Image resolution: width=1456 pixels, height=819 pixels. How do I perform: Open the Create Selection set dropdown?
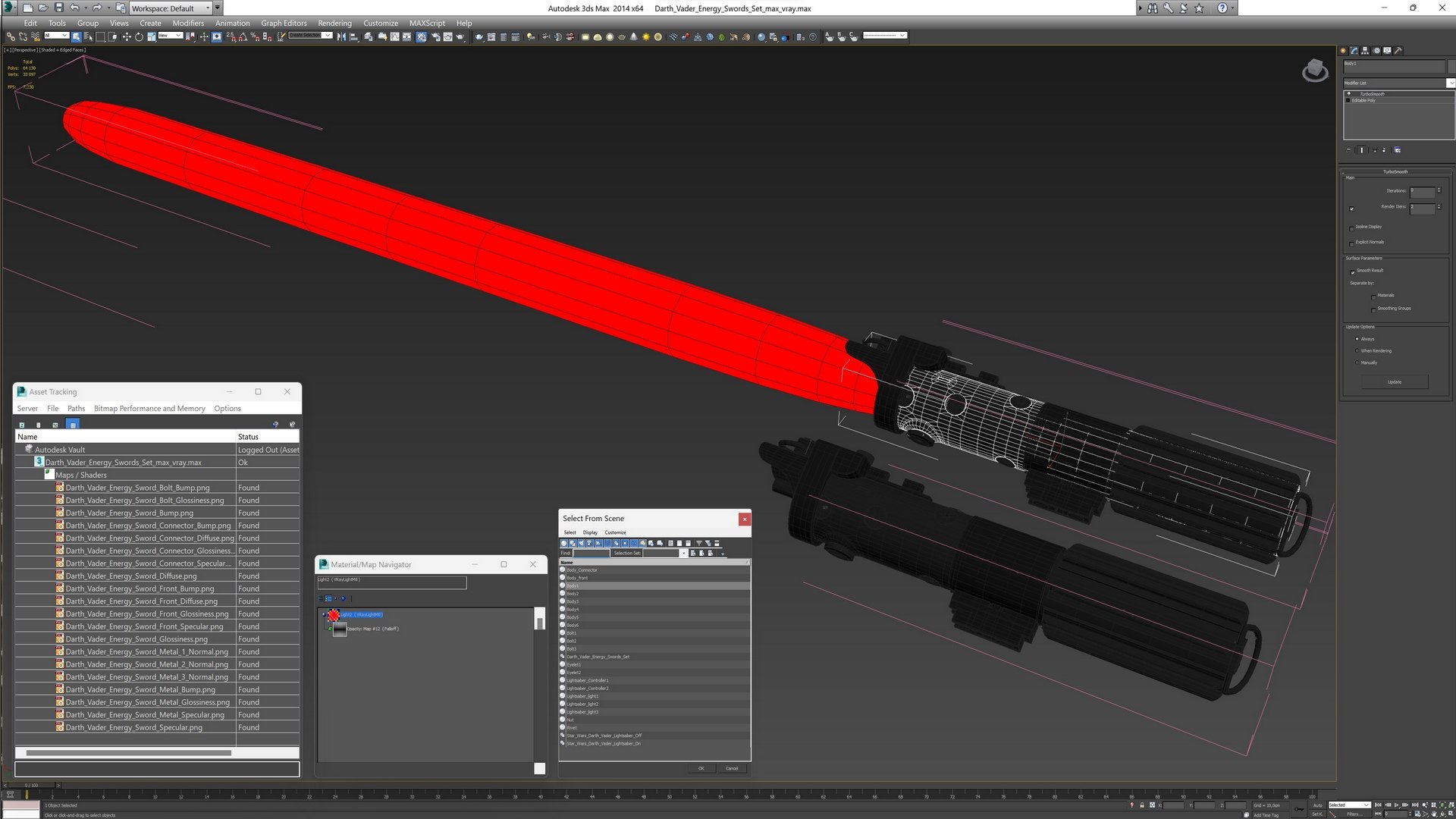310,36
